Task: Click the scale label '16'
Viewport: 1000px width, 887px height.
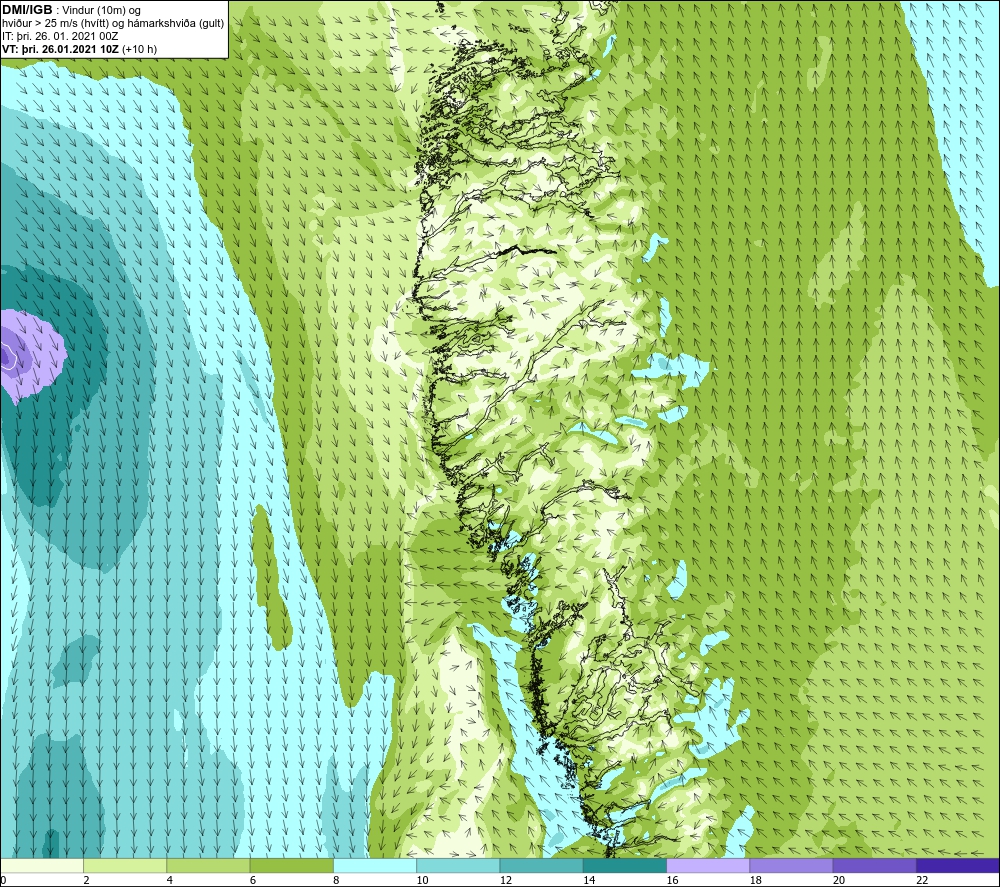Action: (673, 880)
